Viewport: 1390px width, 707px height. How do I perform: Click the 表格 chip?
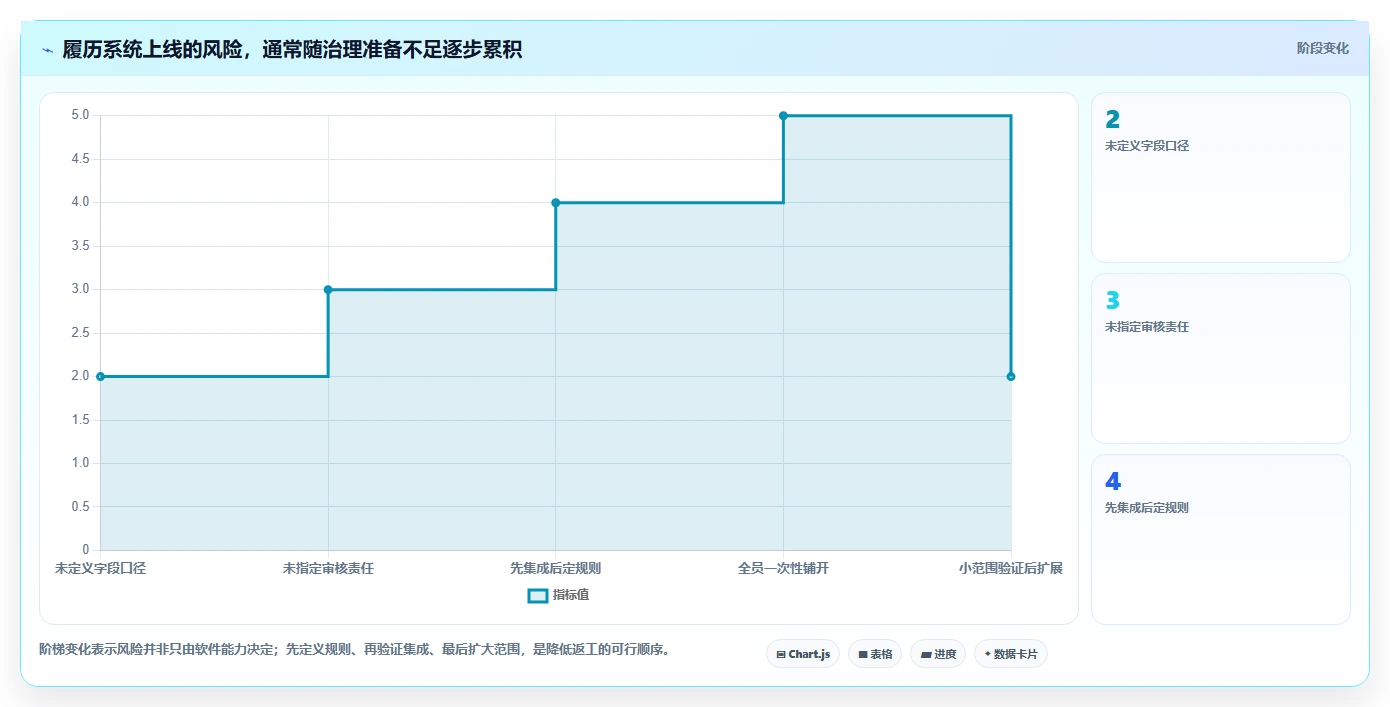875,654
